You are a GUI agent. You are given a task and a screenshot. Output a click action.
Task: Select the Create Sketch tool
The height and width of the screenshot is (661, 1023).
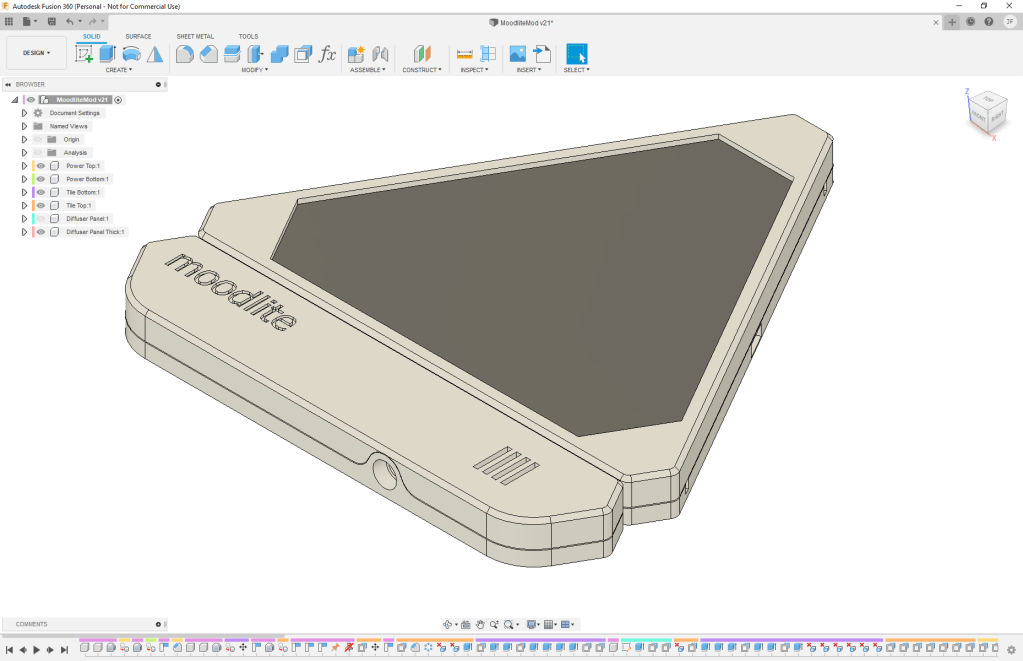click(x=84, y=54)
